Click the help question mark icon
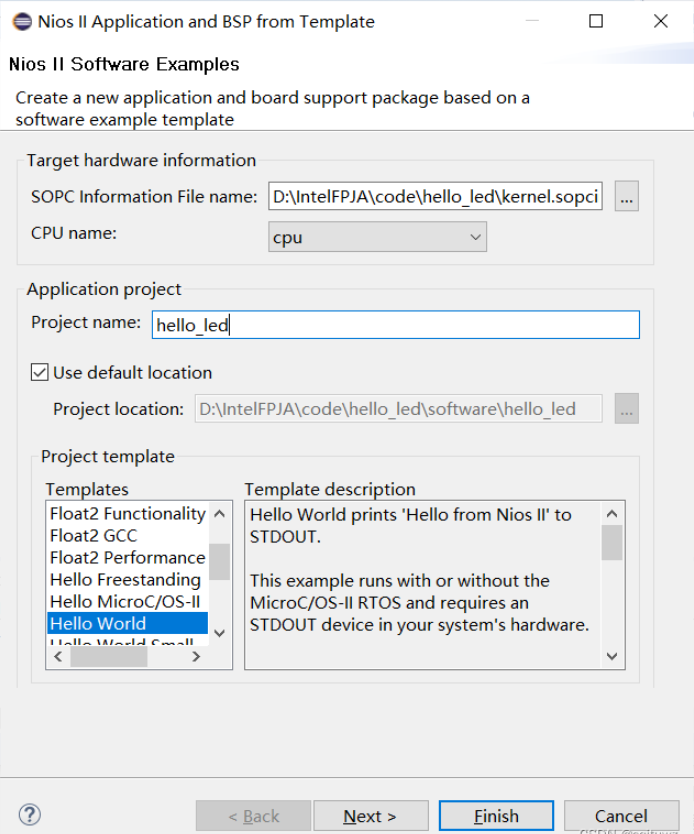 click(x=30, y=814)
